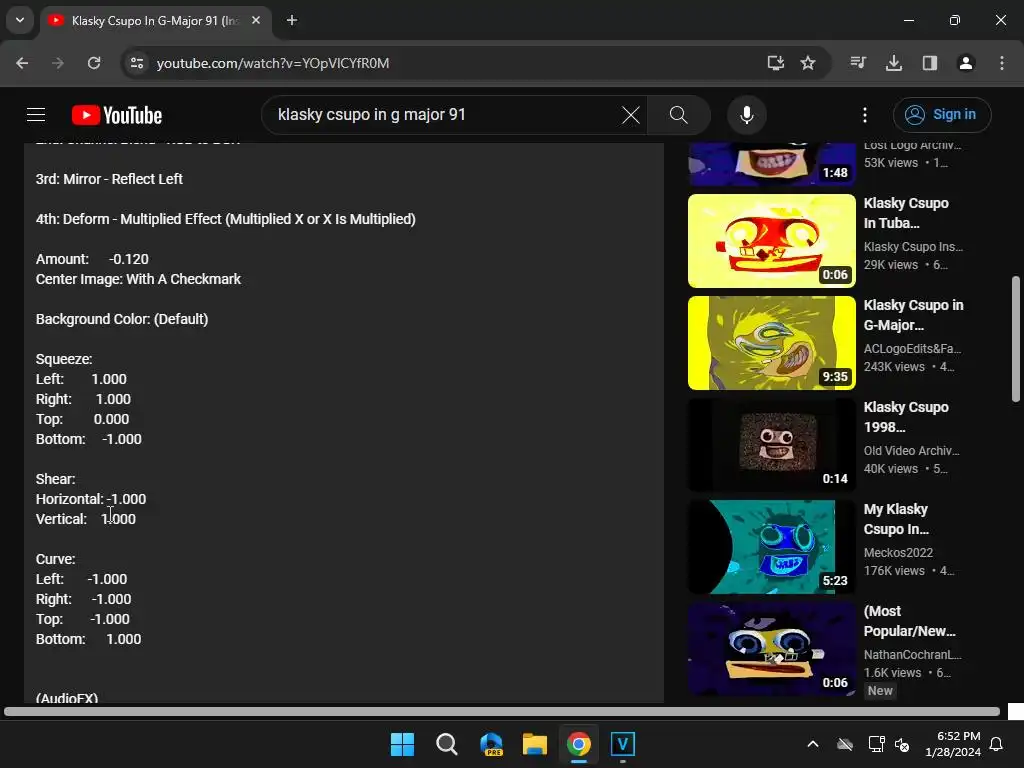Open Klasky Csupo In Tuba video title
The height and width of the screenshot is (768, 1024).
pyautogui.click(x=906, y=213)
